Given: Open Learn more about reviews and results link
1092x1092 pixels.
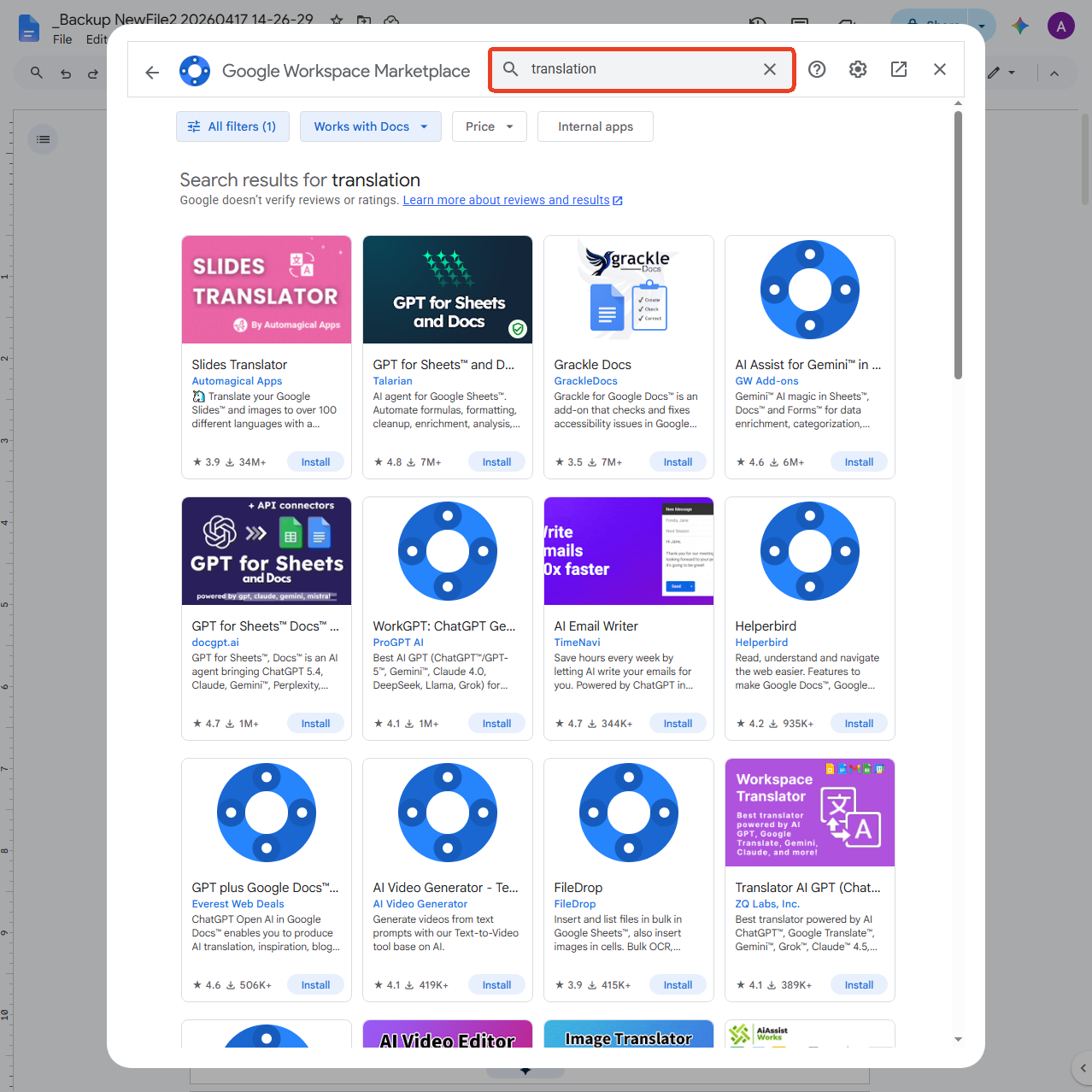Looking at the screenshot, I should coord(513,200).
